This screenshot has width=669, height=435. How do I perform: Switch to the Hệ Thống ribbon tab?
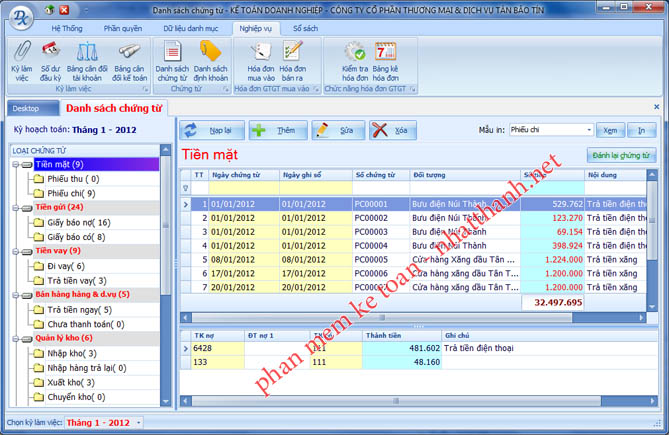pyautogui.click(x=67, y=29)
